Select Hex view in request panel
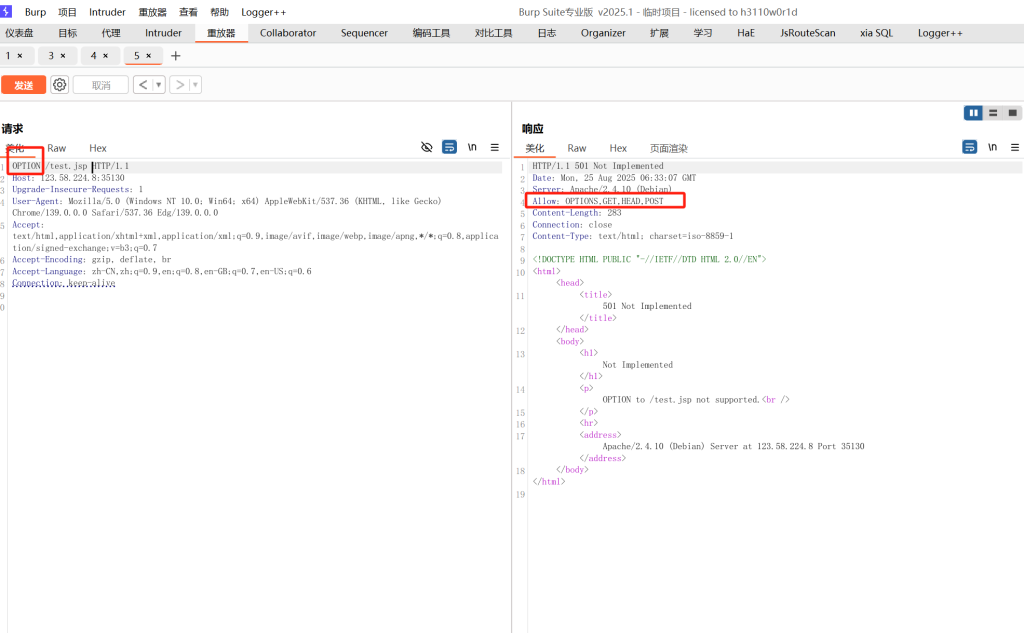 [x=97, y=148]
